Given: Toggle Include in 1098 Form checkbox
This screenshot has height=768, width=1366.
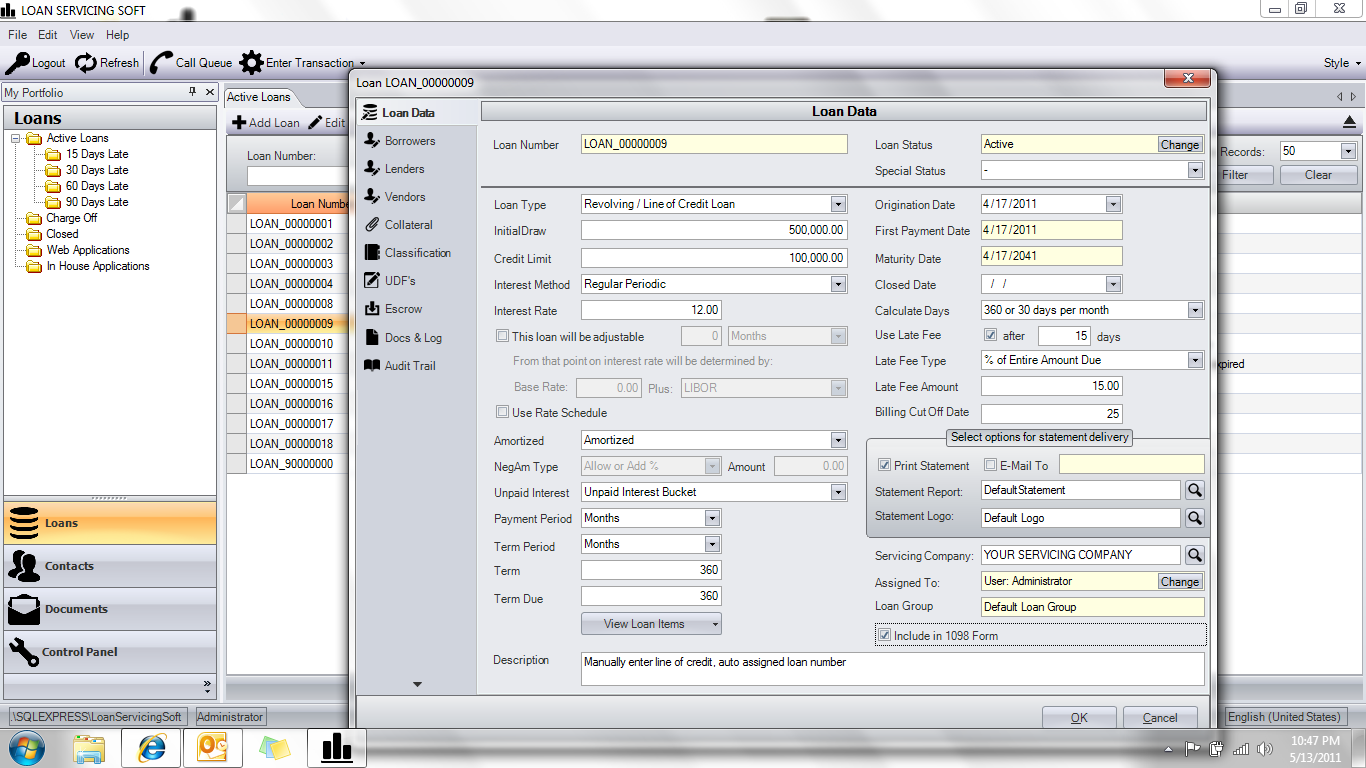Looking at the screenshot, I should tap(884, 635).
